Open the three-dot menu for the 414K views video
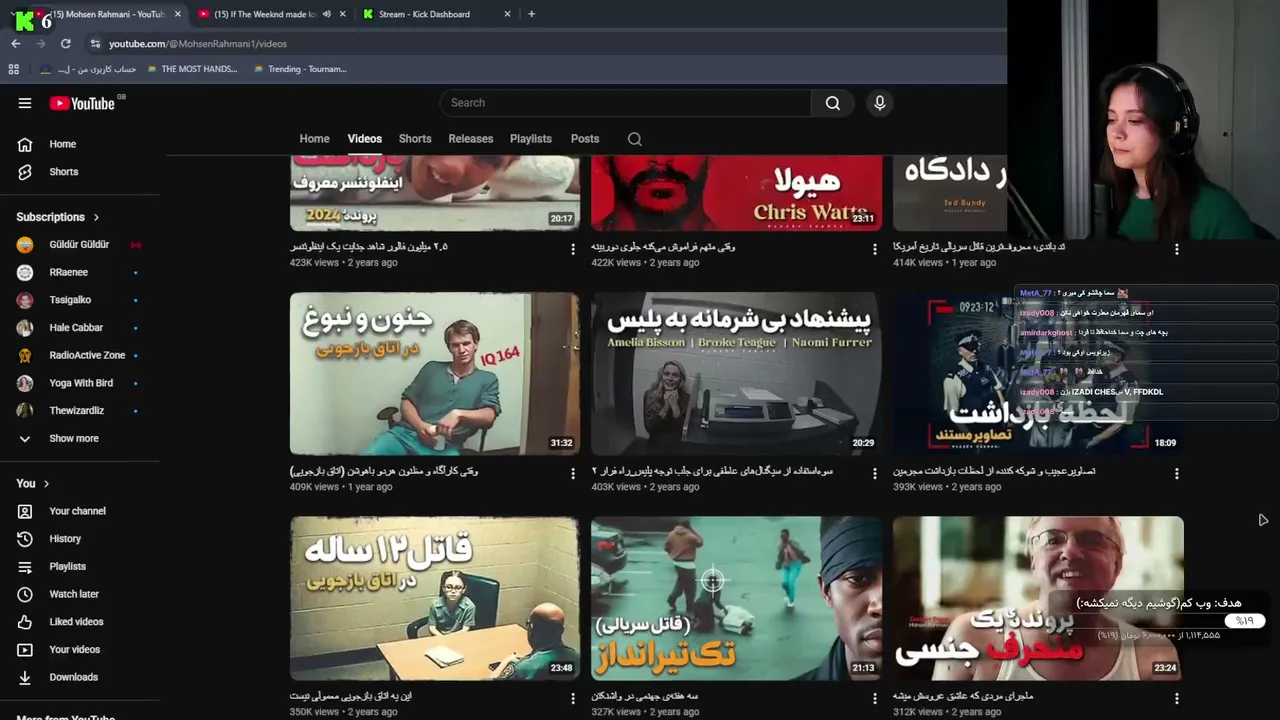The image size is (1280, 720). (x=1176, y=249)
